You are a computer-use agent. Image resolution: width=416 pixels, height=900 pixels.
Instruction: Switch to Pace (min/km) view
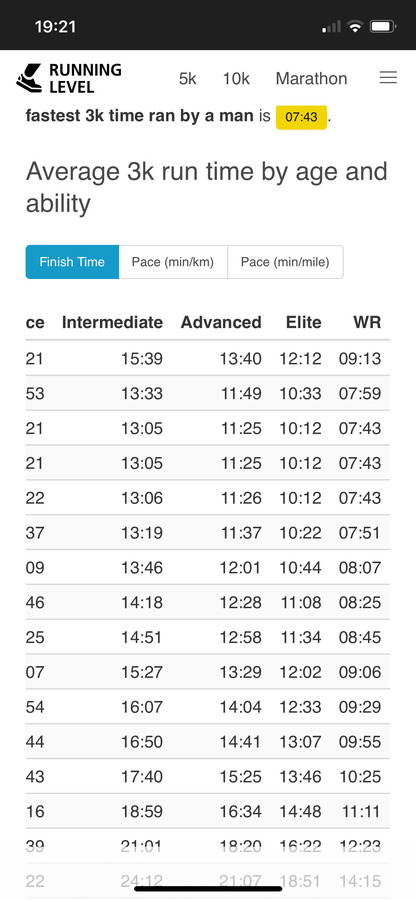173,262
